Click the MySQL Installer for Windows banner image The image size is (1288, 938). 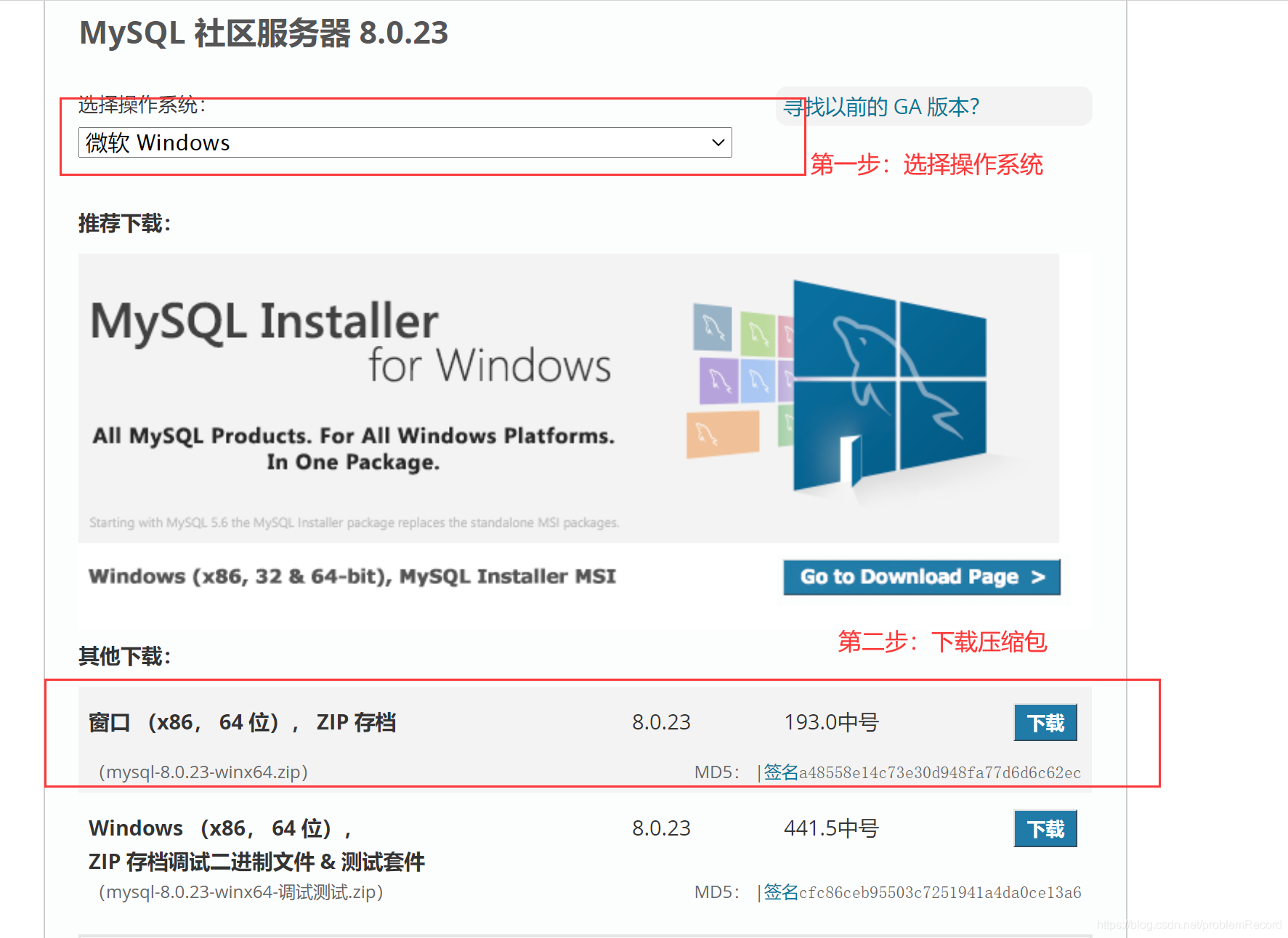pyautogui.click(x=569, y=398)
